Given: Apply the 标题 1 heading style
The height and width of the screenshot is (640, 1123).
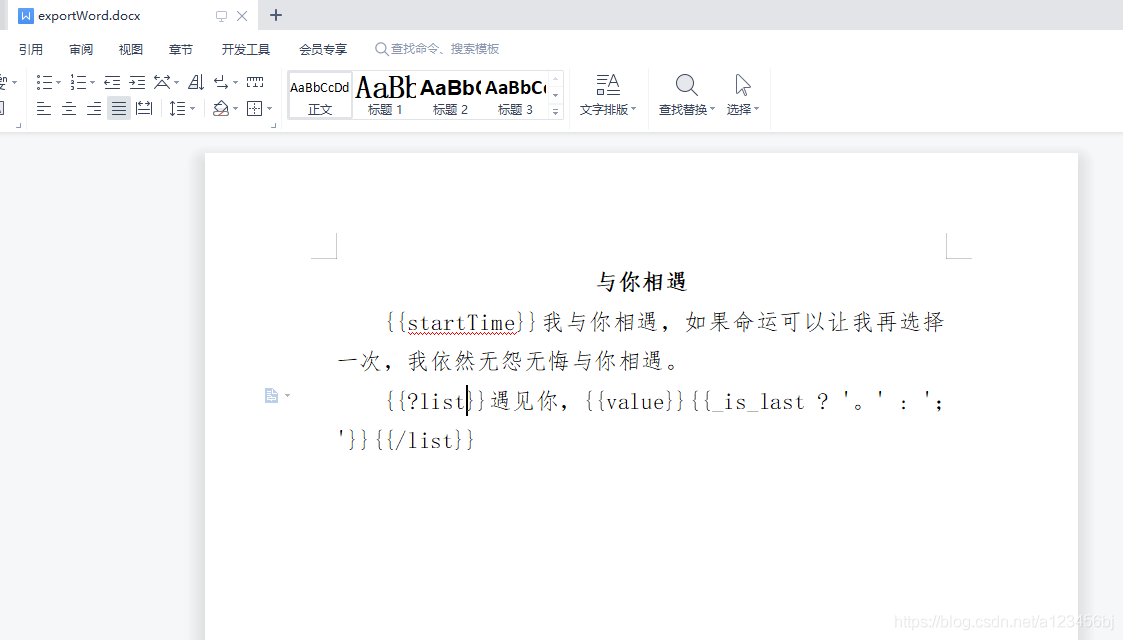Looking at the screenshot, I should pos(384,95).
